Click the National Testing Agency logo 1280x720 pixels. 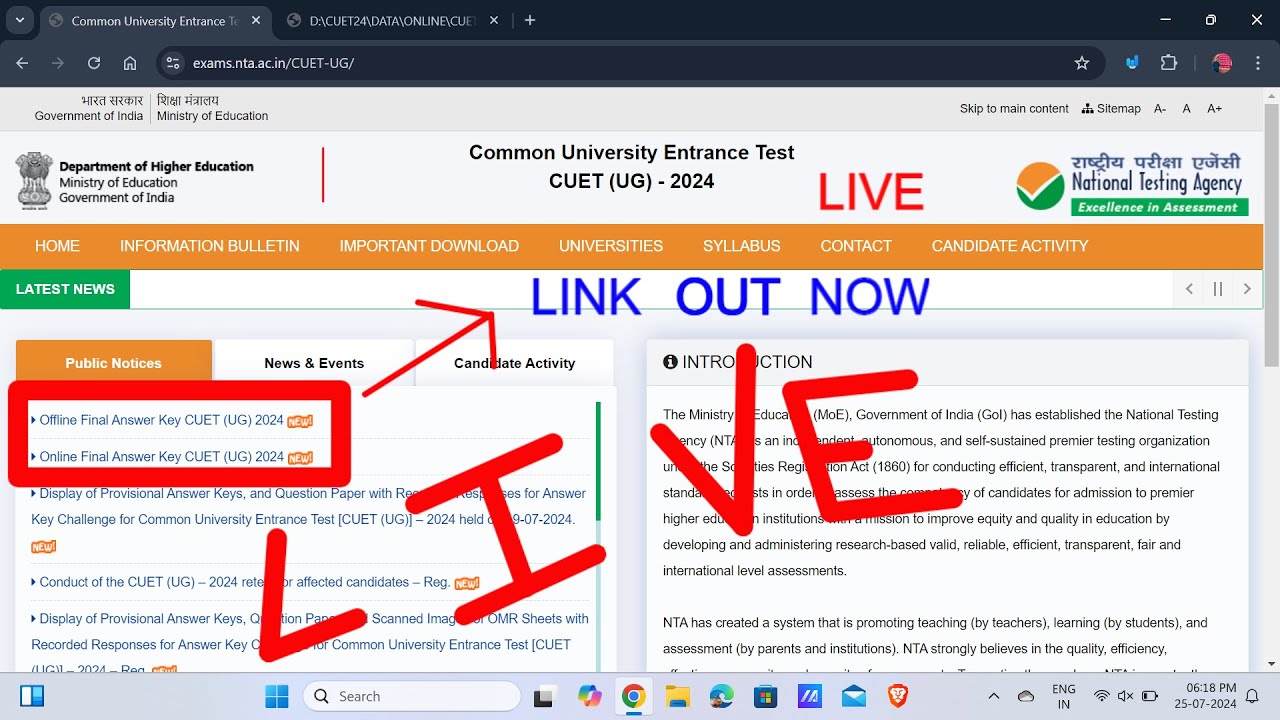(x=1132, y=184)
